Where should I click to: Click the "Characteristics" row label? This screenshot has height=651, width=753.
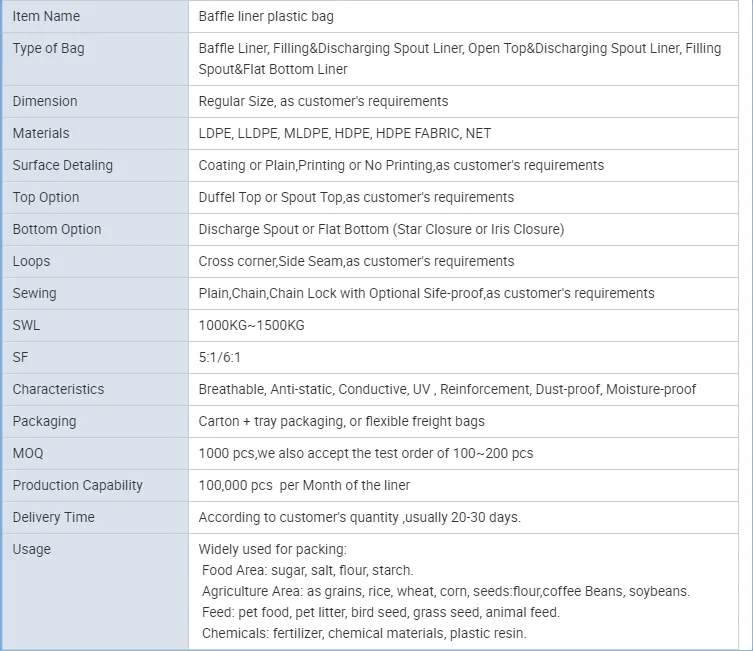[x=58, y=389]
